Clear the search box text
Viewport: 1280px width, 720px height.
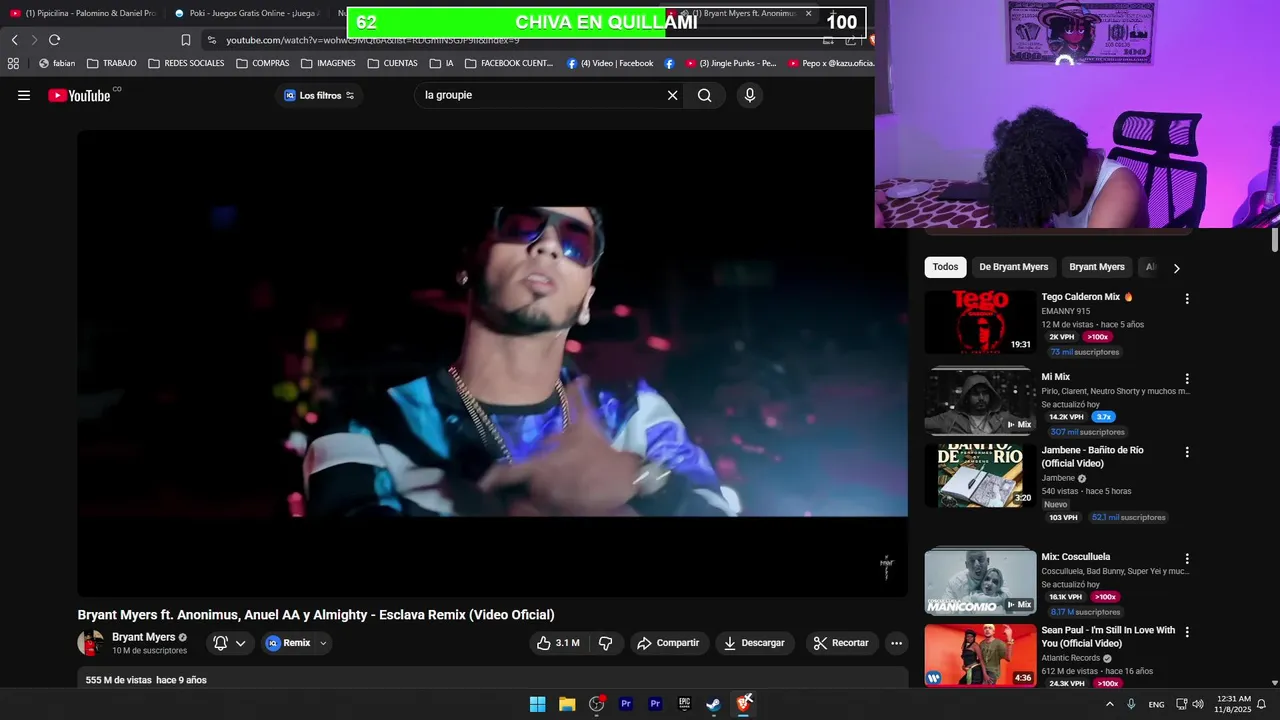[672, 96]
